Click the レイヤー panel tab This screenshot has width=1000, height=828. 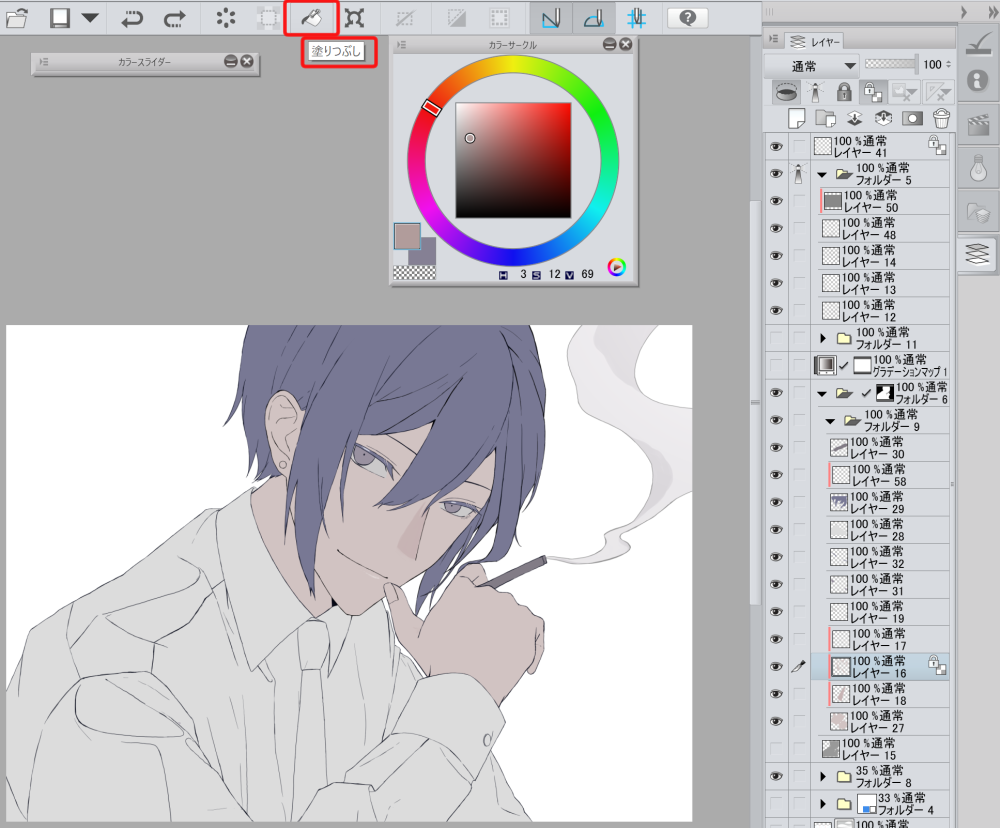[815, 41]
